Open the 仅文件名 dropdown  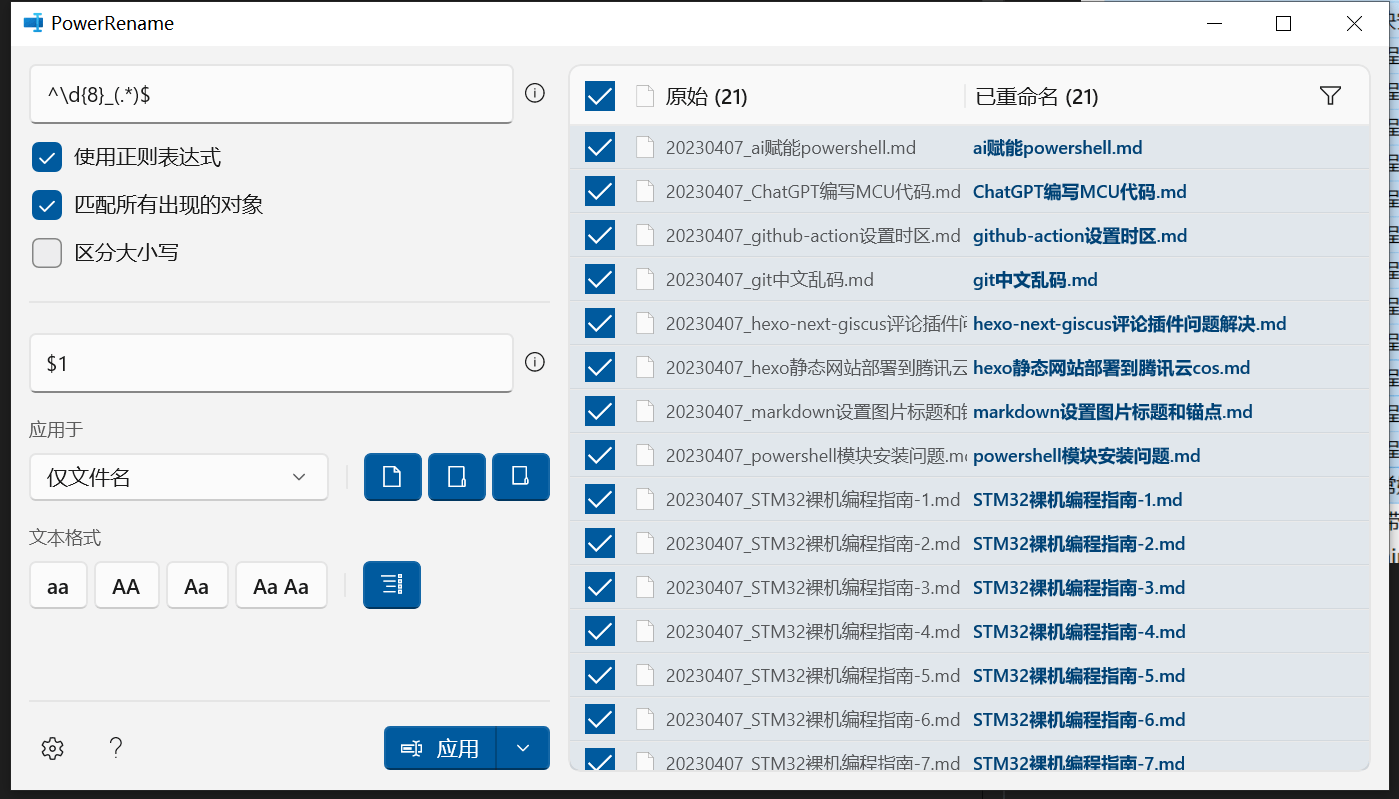178,477
